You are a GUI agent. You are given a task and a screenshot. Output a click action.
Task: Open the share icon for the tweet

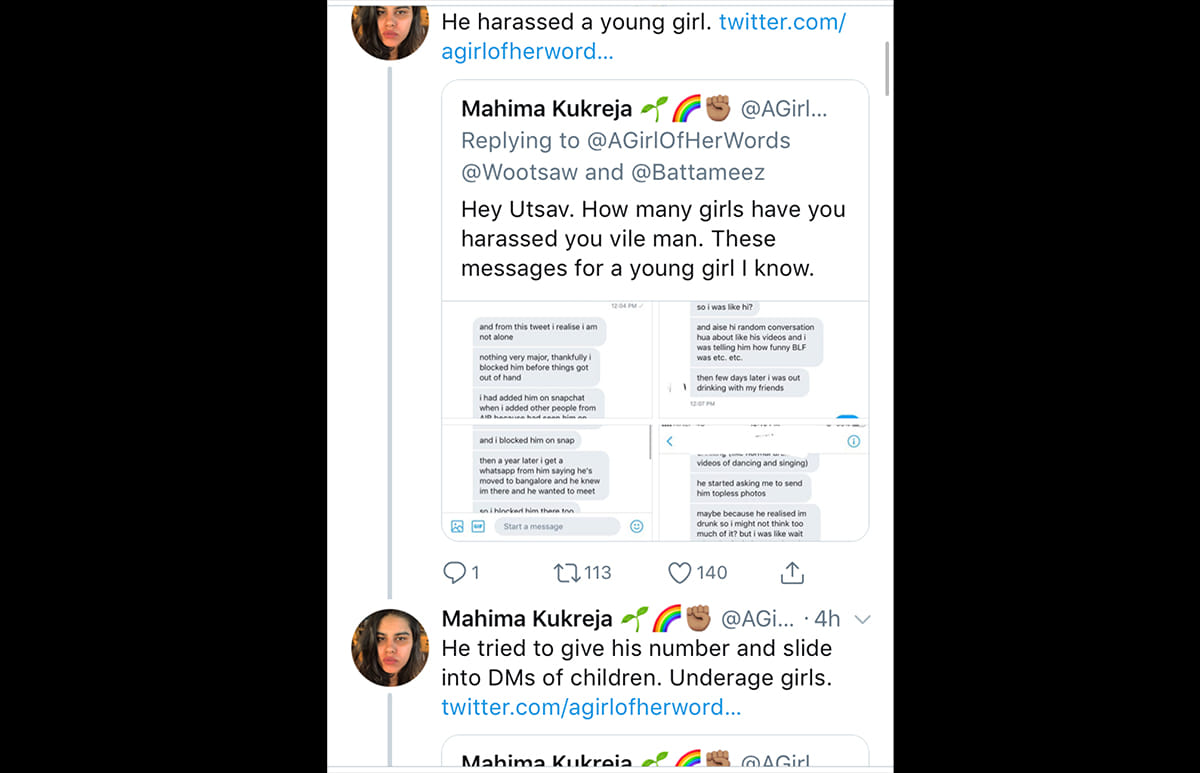point(792,572)
